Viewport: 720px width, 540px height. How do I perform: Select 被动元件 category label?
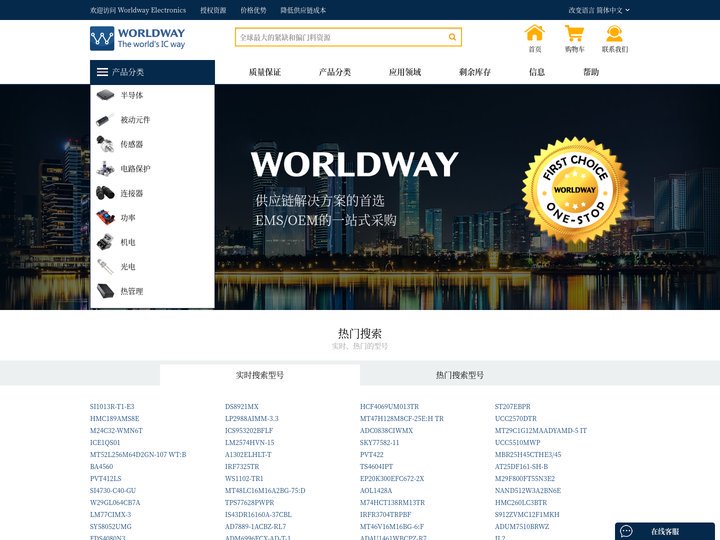point(135,120)
